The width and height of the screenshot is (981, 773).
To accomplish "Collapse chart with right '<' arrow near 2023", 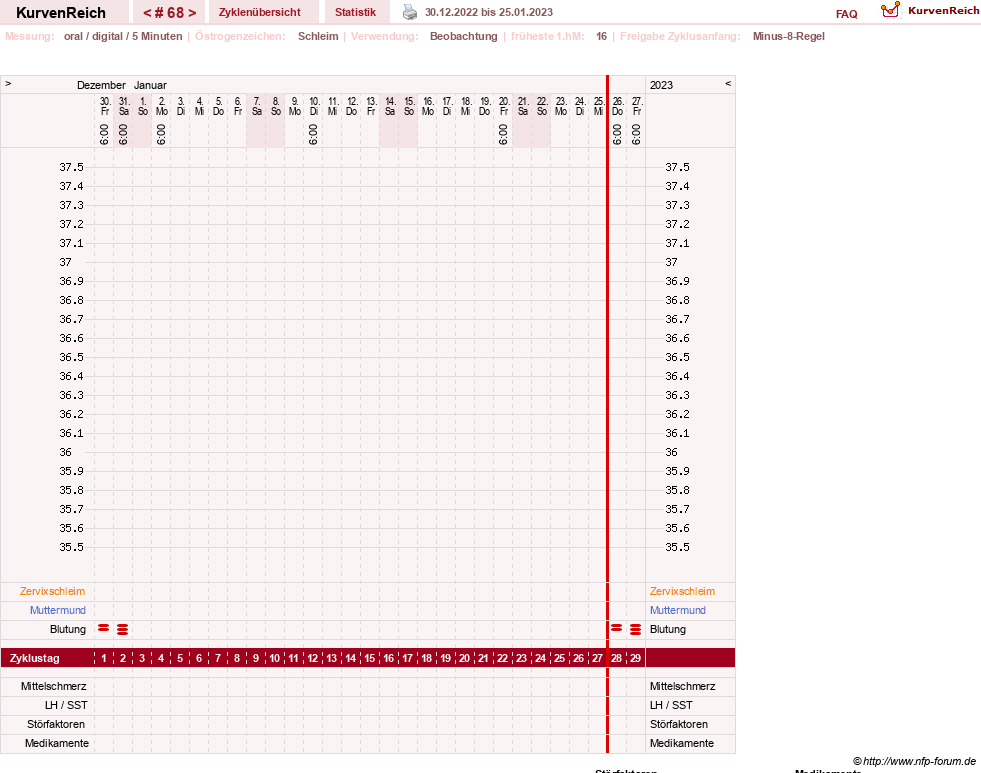I will click(x=728, y=83).
